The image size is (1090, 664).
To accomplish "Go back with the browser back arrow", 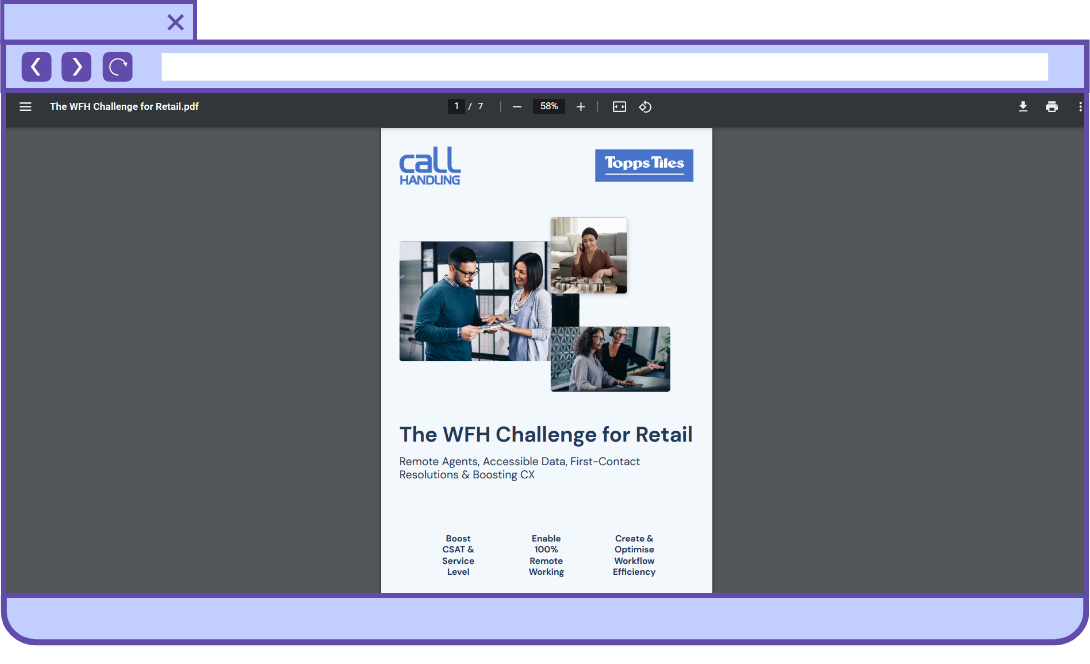I will click(37, 67).
